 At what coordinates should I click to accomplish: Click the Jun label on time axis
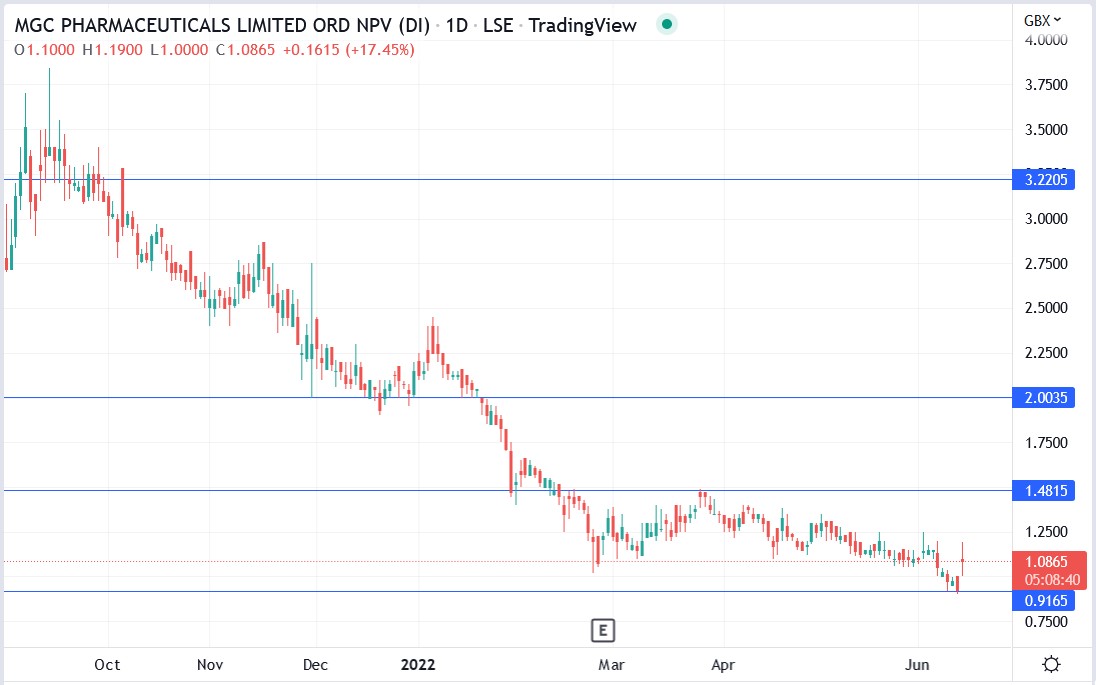pyautogui.click(x=917, y=665)
